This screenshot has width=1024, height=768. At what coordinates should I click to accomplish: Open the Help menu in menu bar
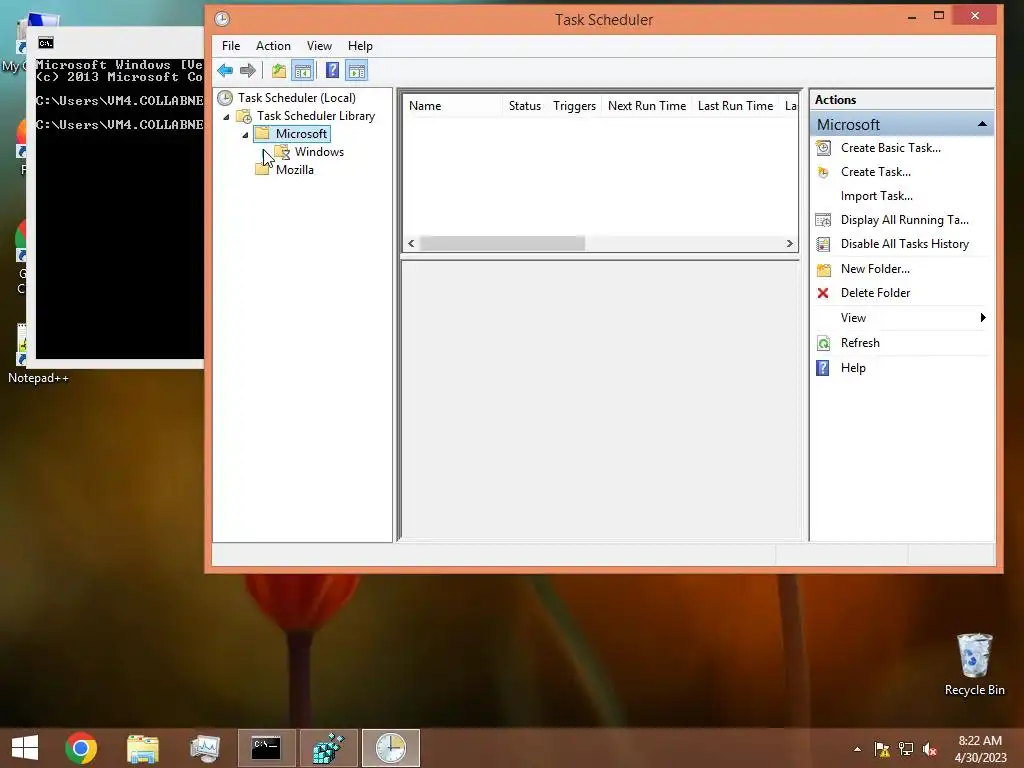(x=360, y=46)
